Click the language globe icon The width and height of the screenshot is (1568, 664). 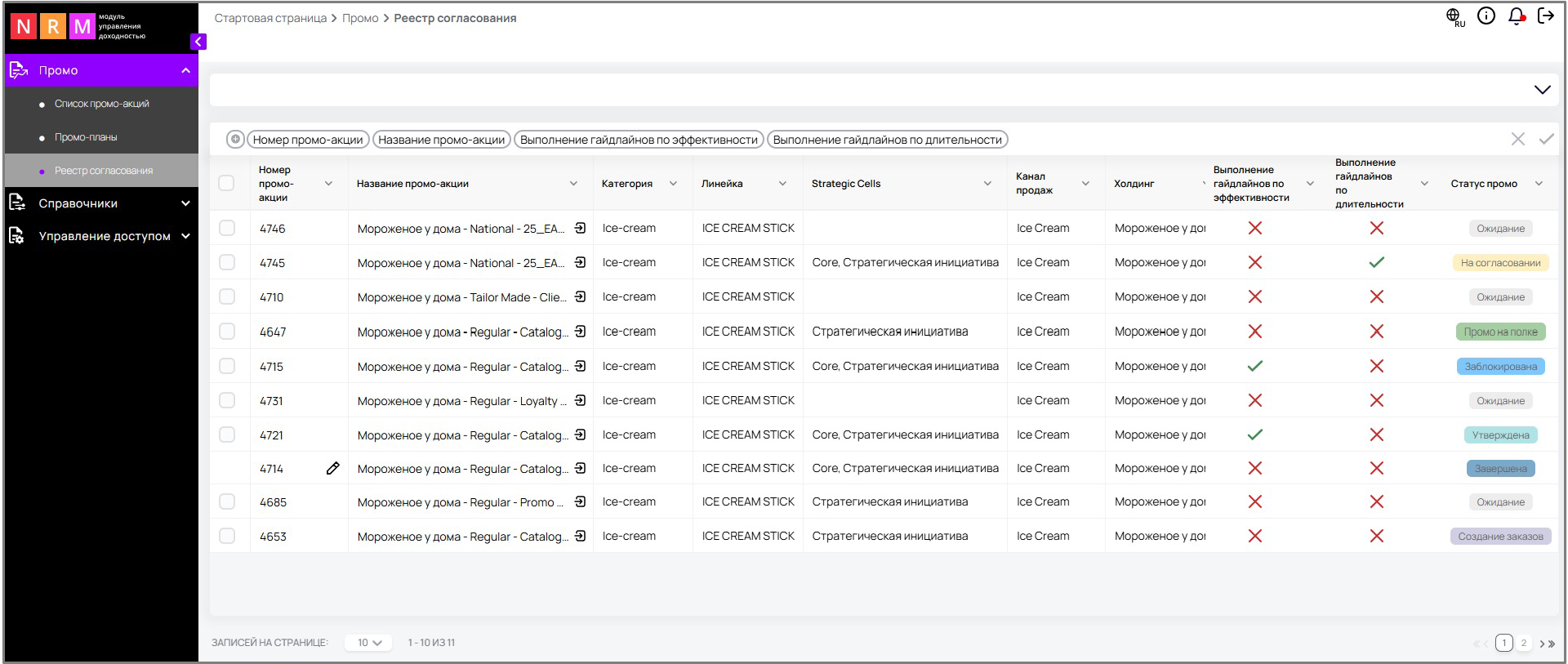1454,16
